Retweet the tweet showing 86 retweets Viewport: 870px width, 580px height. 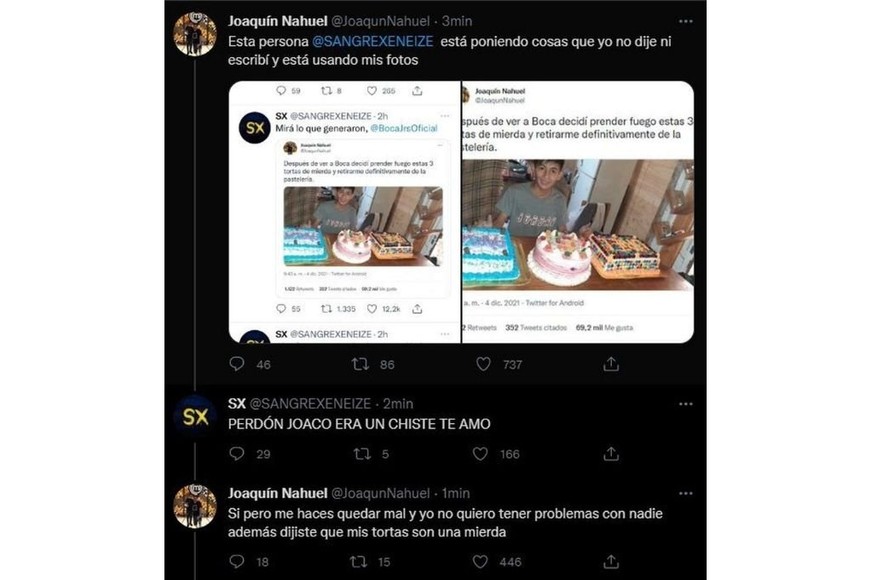[x=361, y=364]
